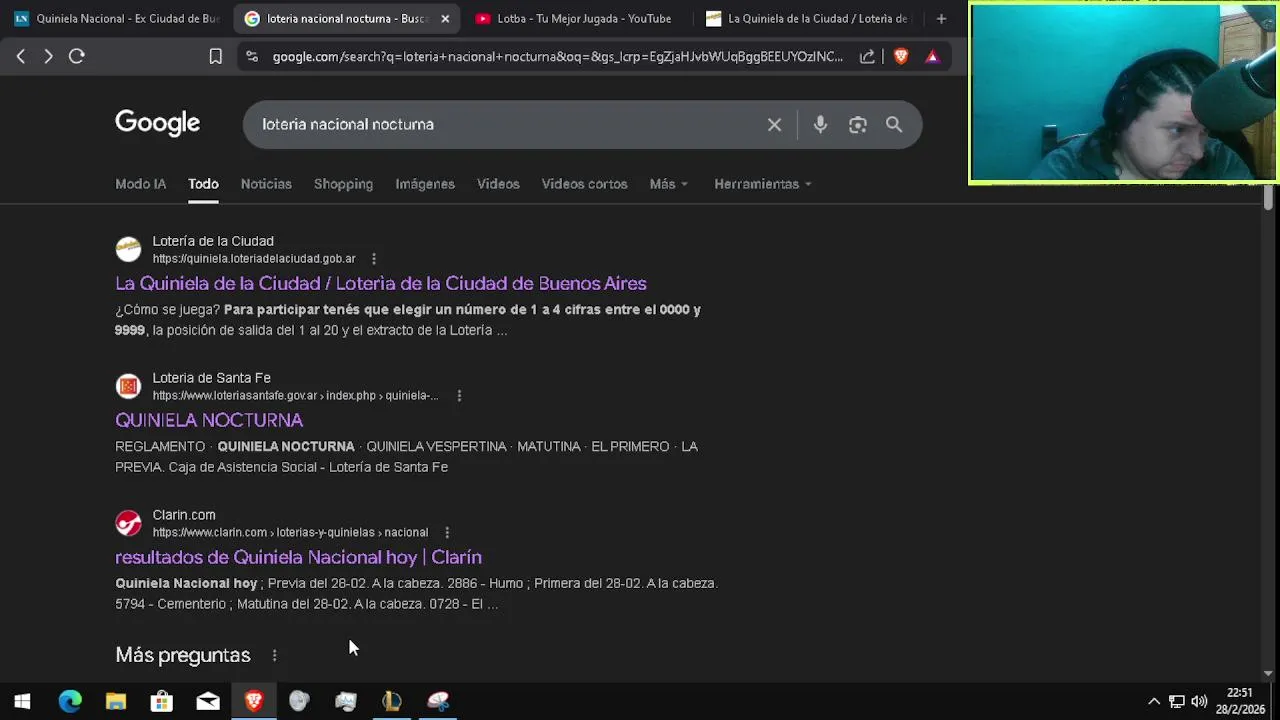
Task: Launch Microsoft Edge from taskbar
Action: (70, 701)
